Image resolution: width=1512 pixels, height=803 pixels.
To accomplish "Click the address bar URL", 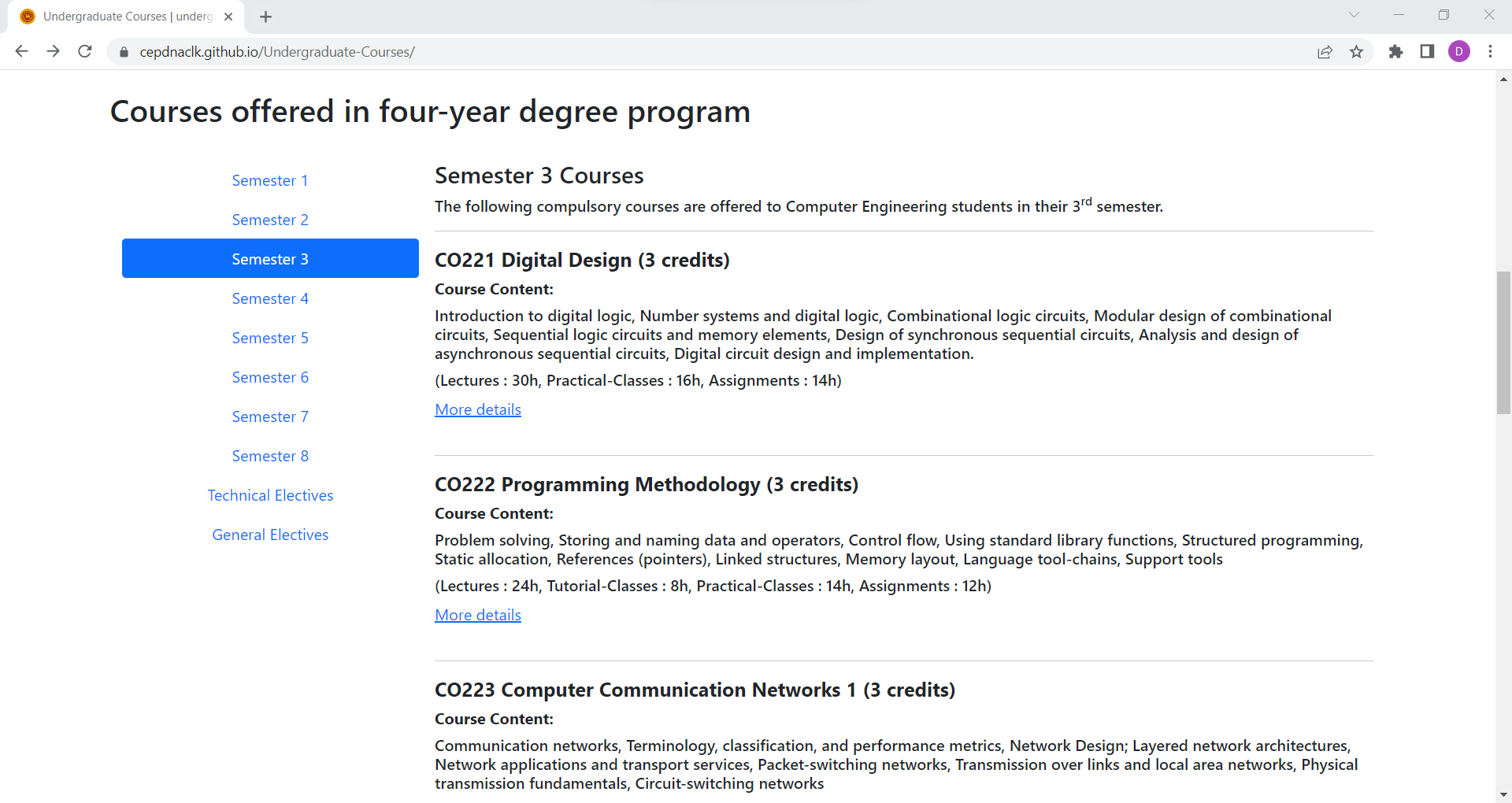I will click(x=277, y=52).
